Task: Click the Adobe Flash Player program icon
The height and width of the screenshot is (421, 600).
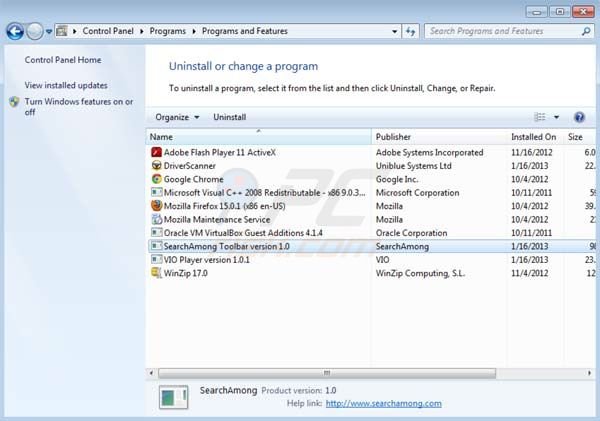Action: [x=156, y=152]
